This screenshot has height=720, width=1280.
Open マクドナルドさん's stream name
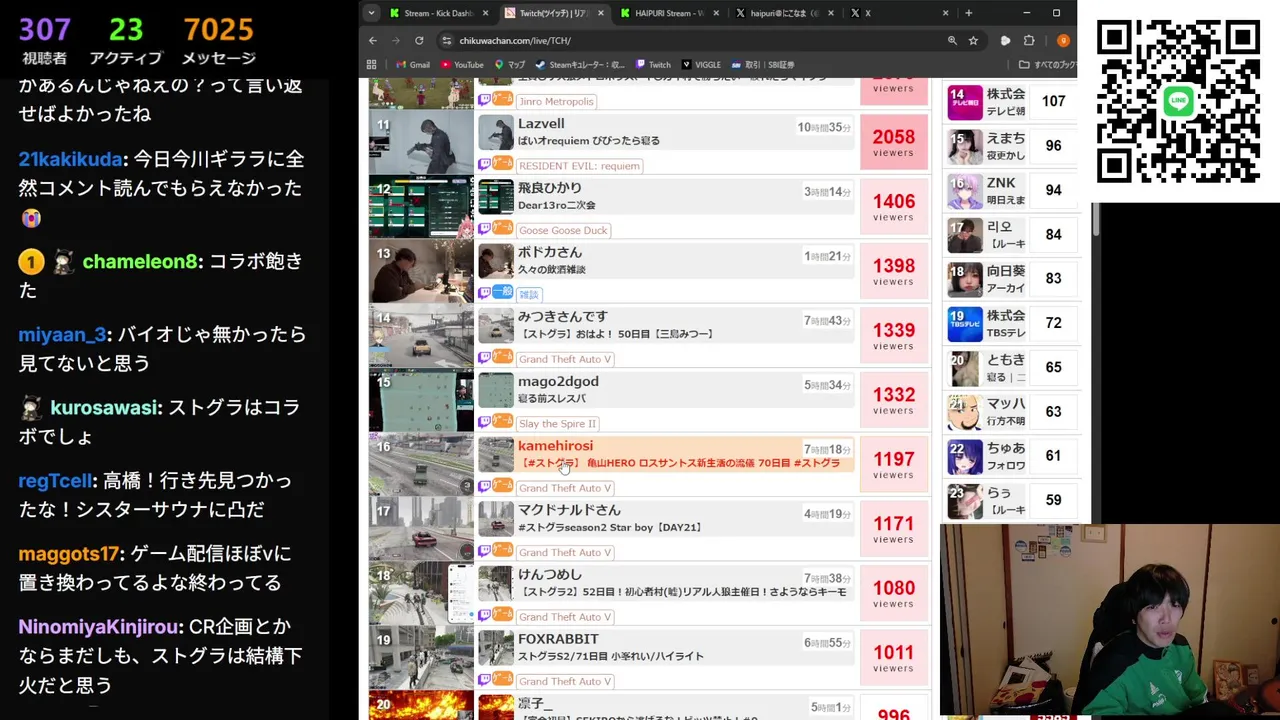click(x=569, y=510)
